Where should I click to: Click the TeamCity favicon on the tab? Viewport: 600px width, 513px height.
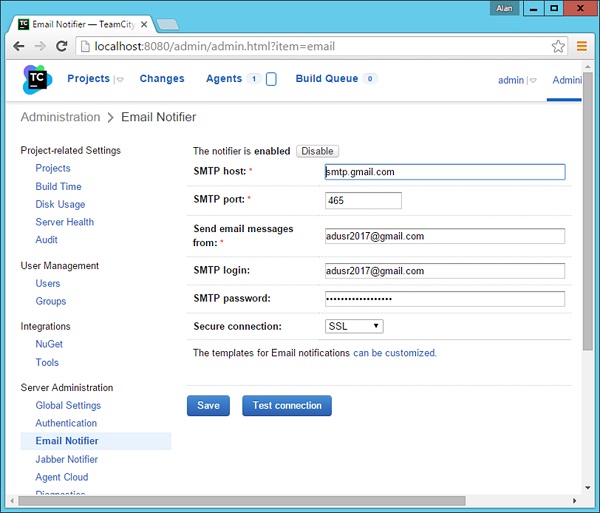pyautogui.click(x=24, y=24)
